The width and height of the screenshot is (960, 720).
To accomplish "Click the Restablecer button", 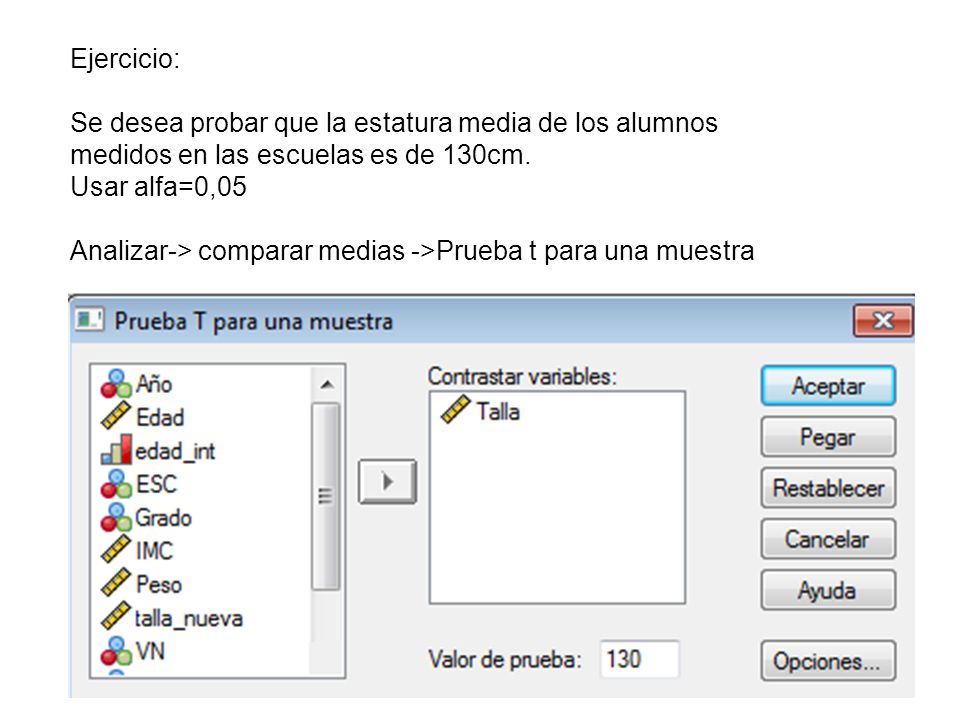I will [x=828, y=488].
